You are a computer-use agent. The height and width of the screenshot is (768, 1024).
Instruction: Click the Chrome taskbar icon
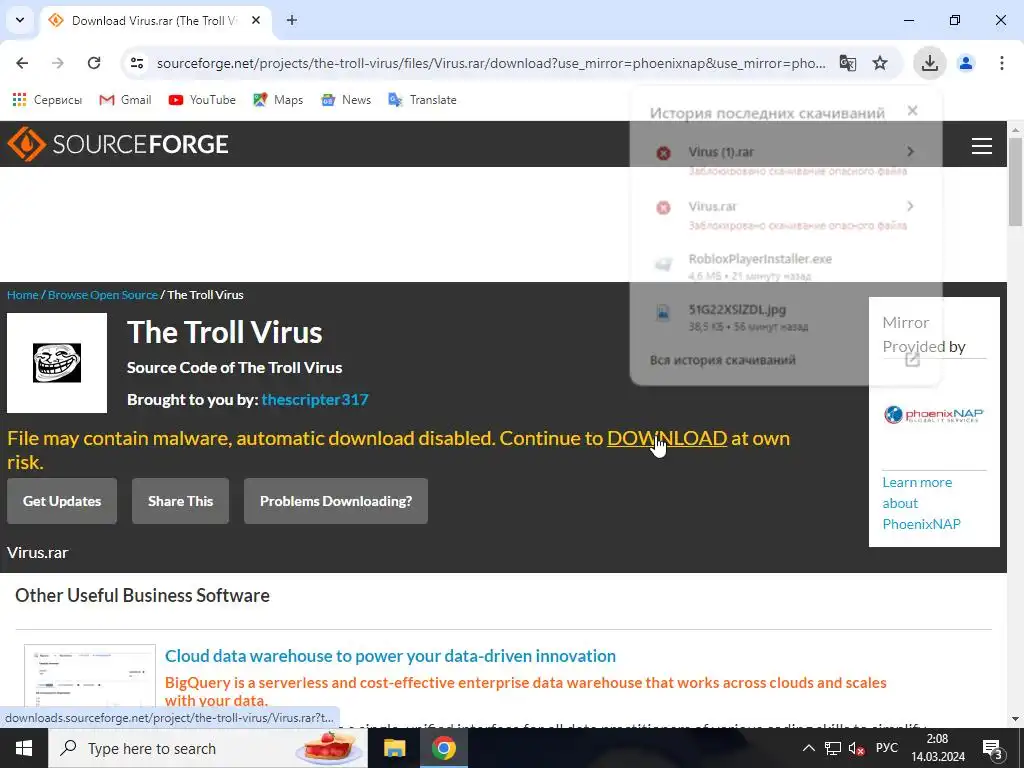pos(443,748)
